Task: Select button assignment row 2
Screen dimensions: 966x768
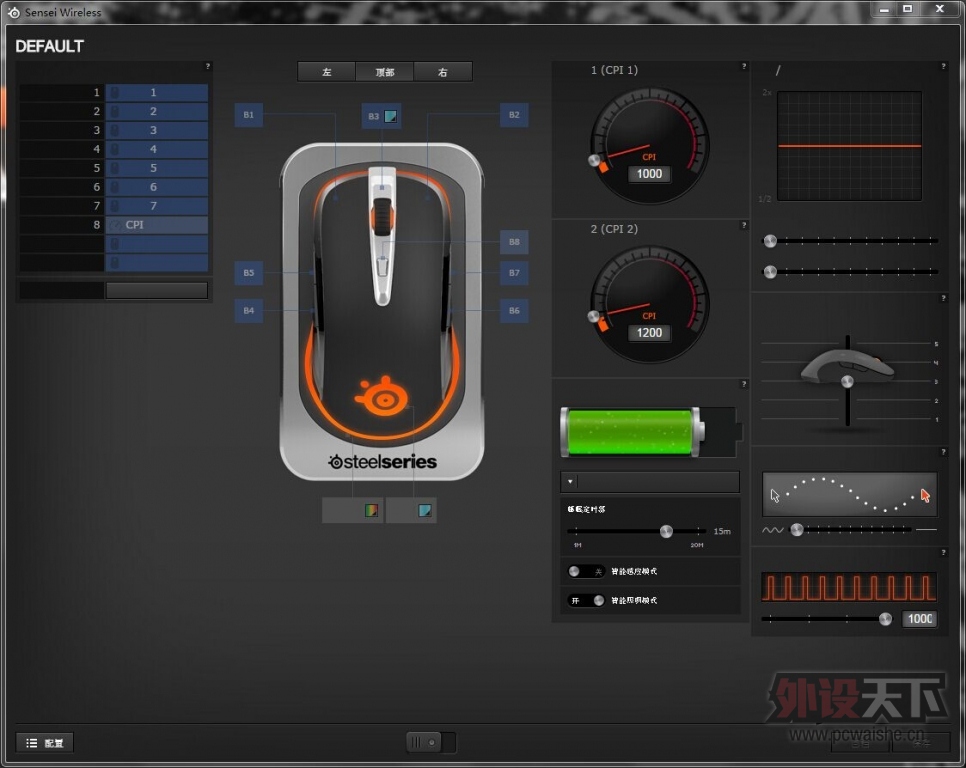Action: (156, 111)
